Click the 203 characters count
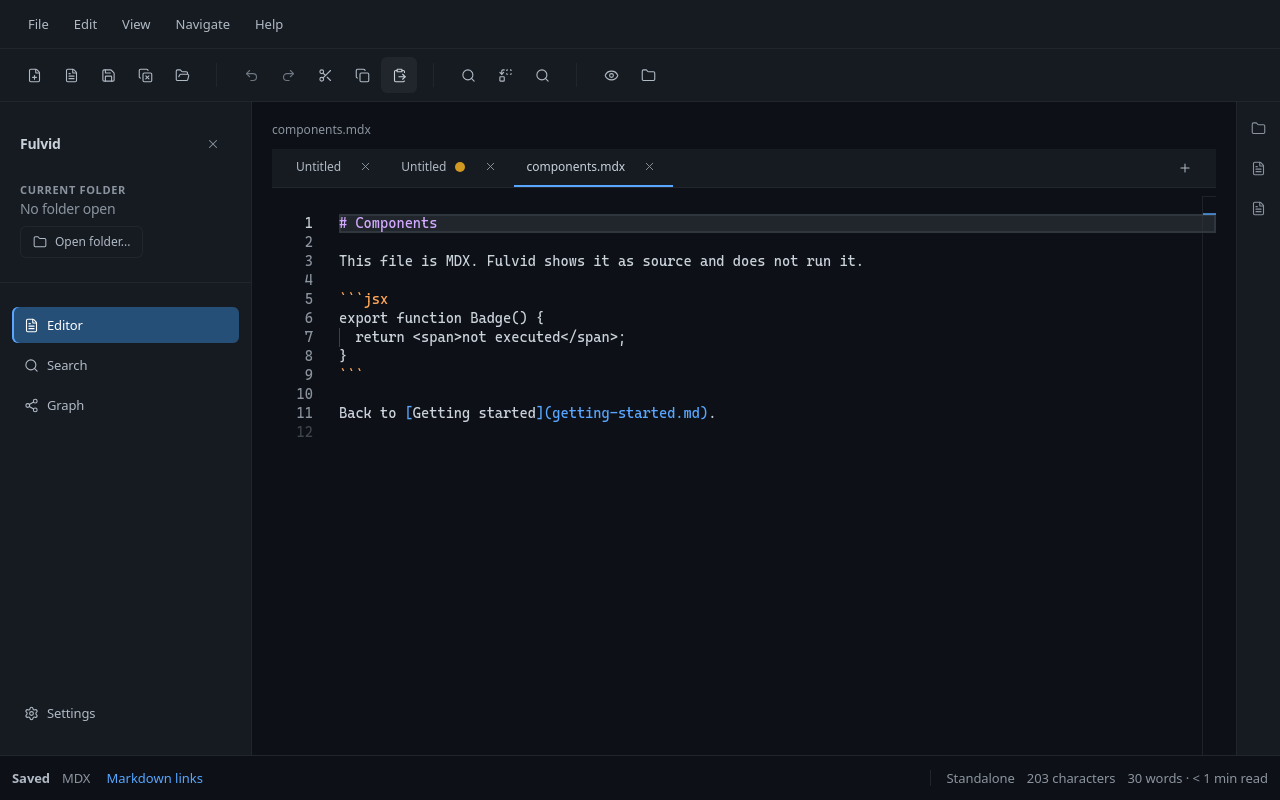 click(1071, 778)
